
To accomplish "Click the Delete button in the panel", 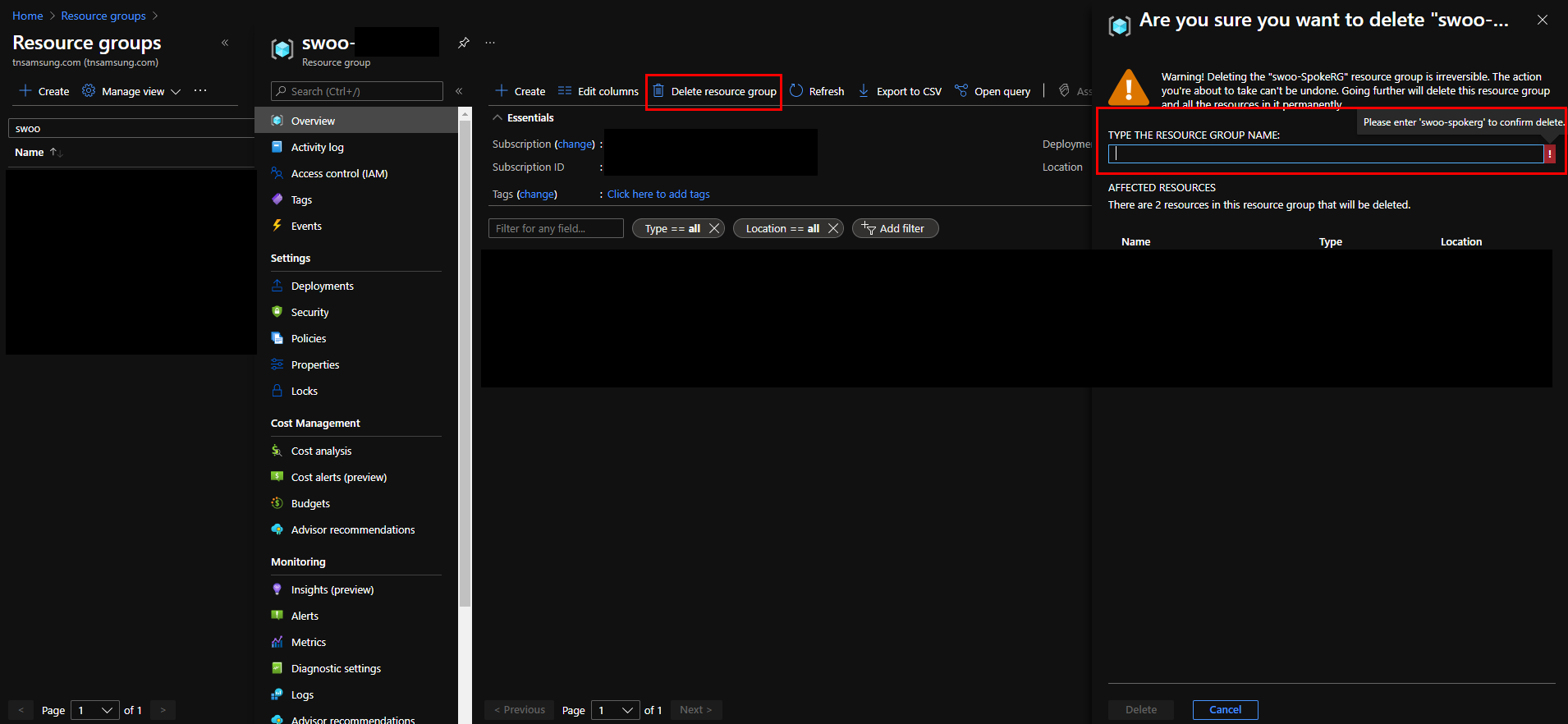I will point(1140,710).
